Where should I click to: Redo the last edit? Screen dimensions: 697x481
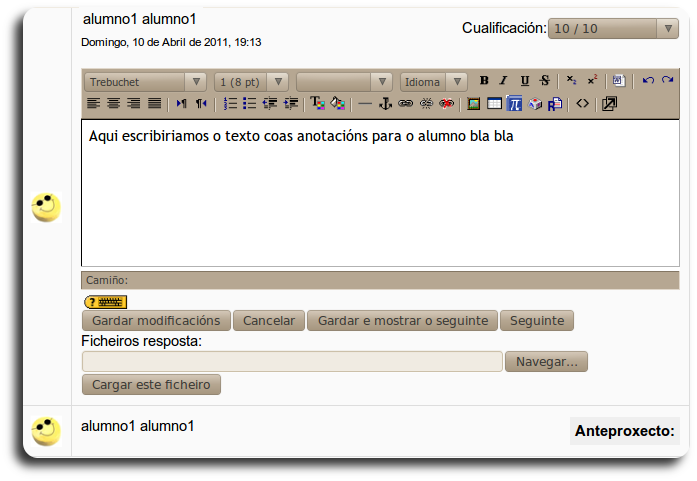667,80
